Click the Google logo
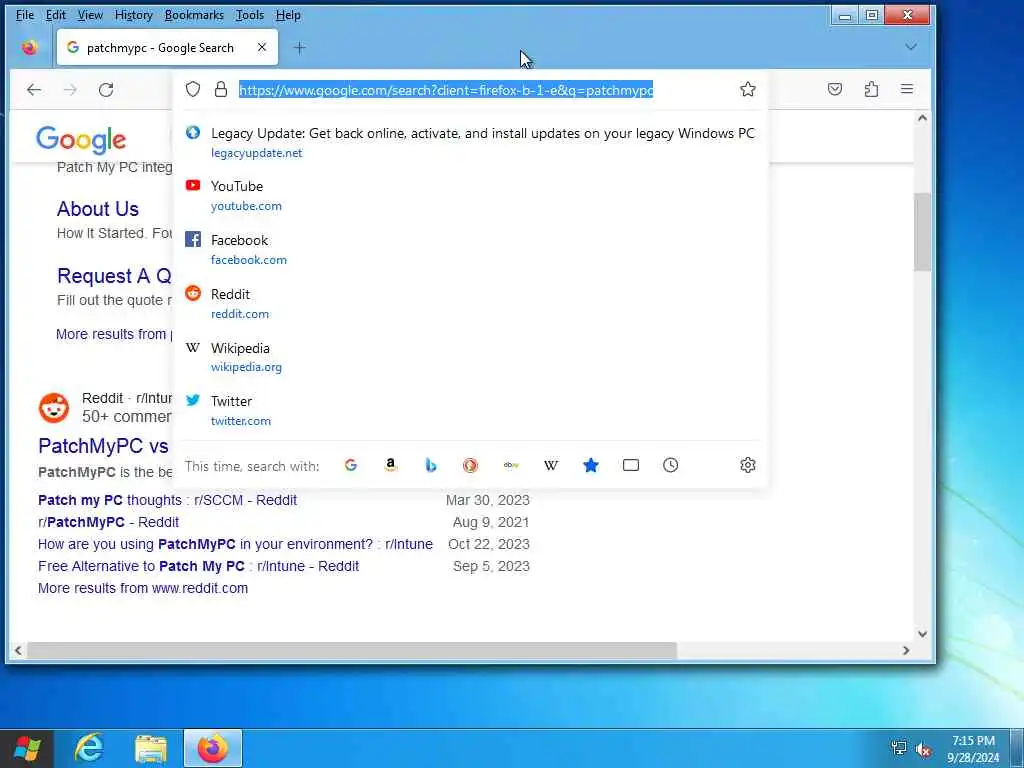 pyautogui.click(x=81, y=140)
